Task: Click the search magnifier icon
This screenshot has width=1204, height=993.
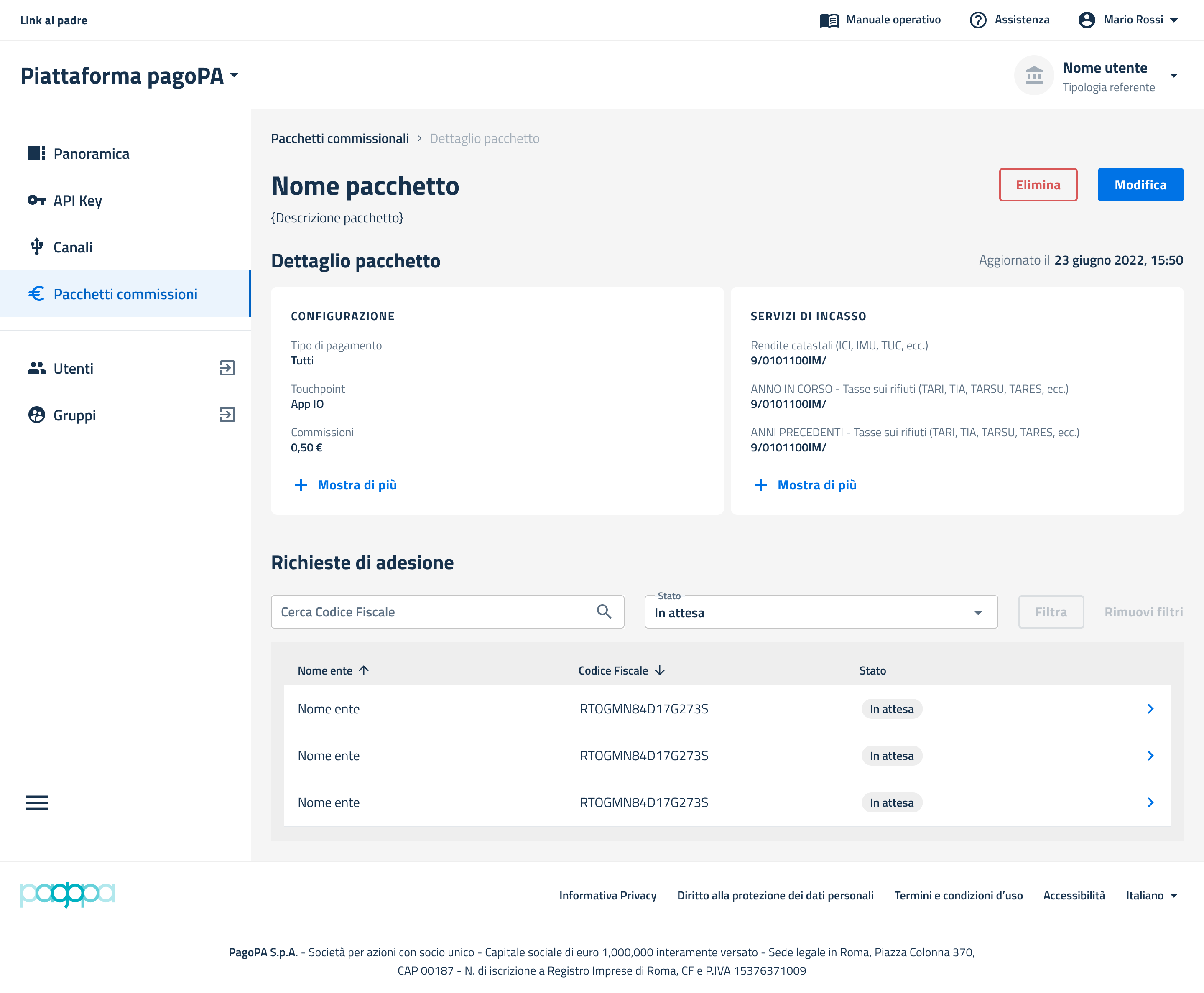Action: tap(604, 611)
